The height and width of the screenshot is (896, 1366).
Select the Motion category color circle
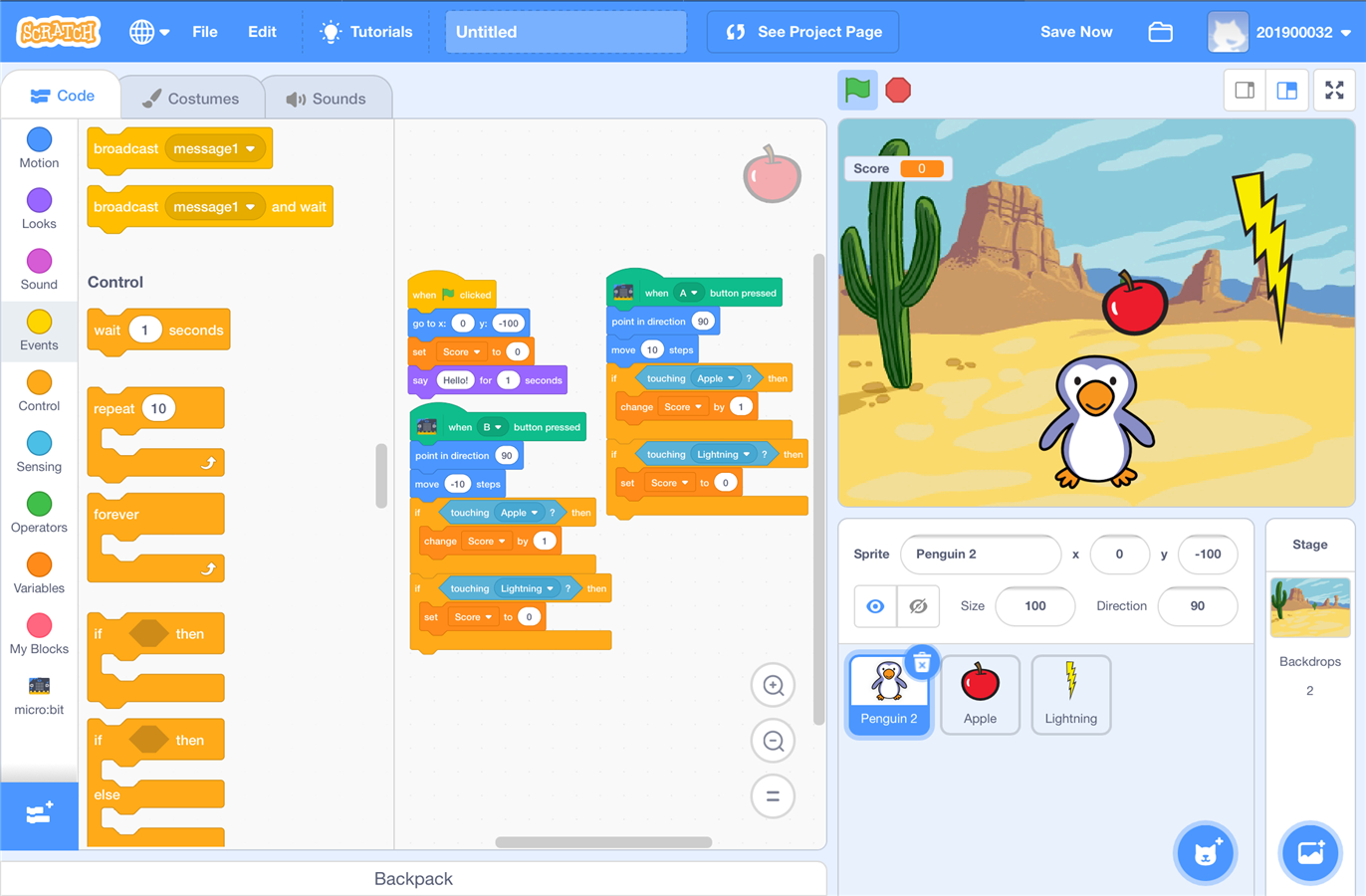(39, 140)
